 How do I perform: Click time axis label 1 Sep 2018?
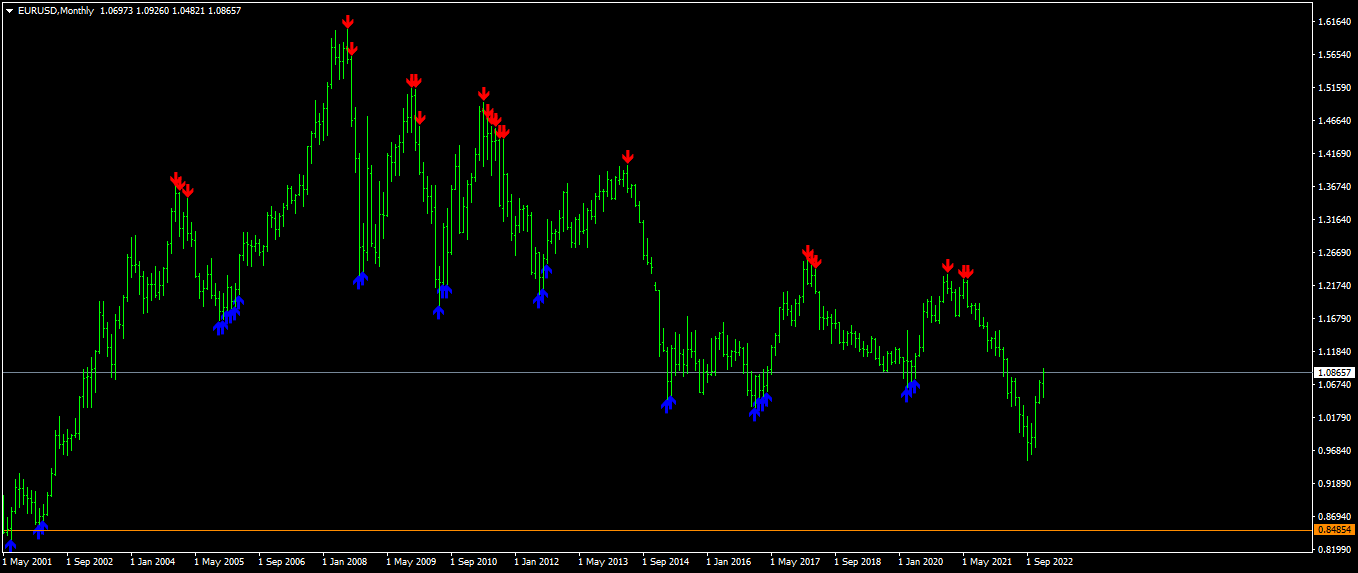[857, 562]
